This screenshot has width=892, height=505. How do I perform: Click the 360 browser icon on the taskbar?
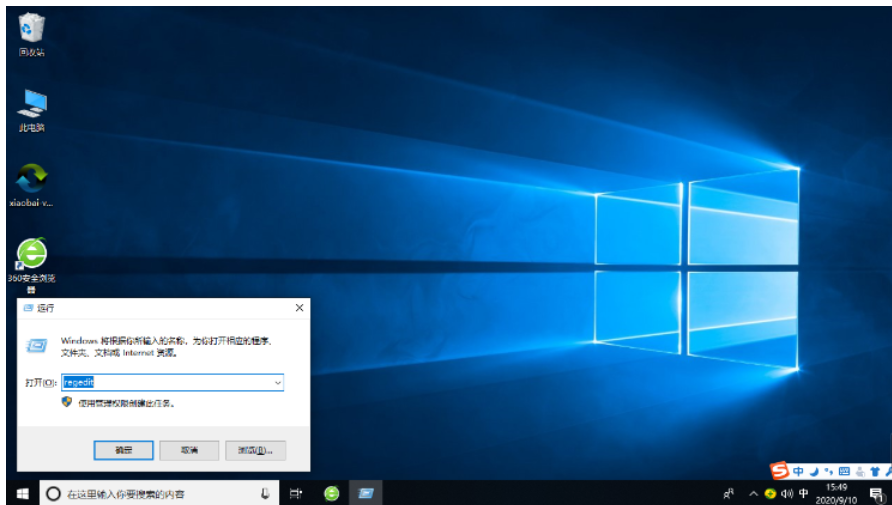coord(332,493)
